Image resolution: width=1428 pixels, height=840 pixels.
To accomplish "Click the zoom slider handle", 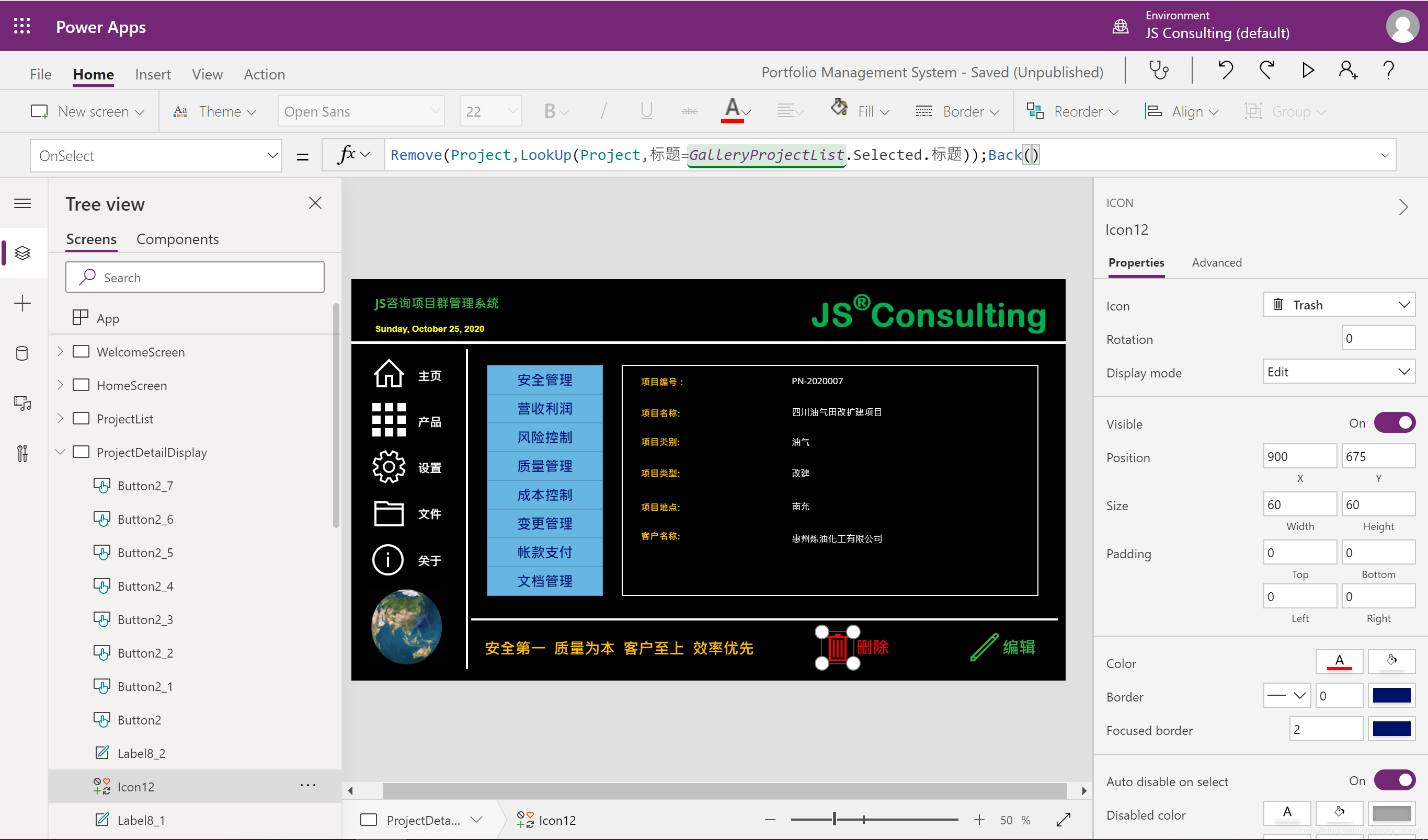I will (x=834, y=820).
